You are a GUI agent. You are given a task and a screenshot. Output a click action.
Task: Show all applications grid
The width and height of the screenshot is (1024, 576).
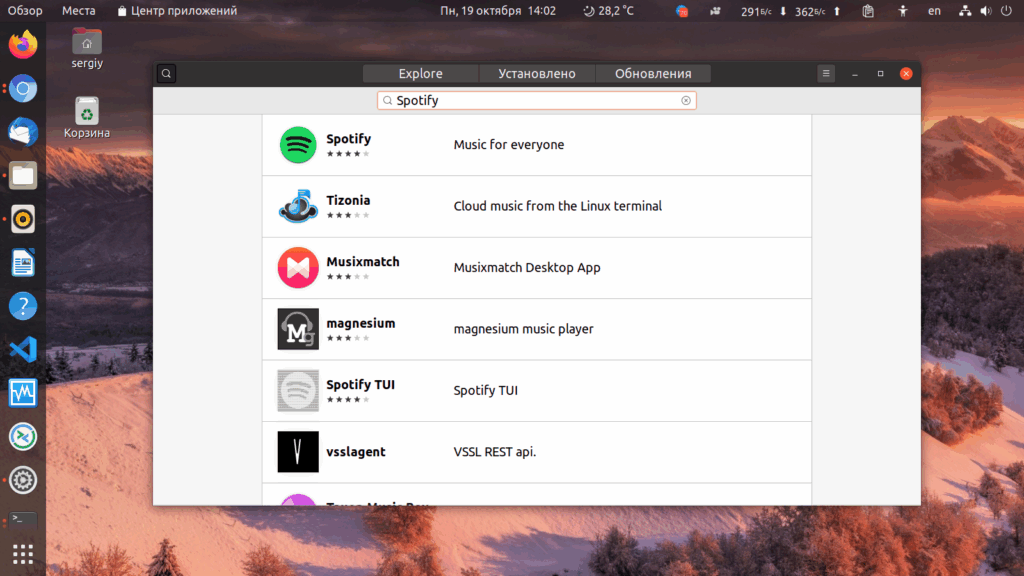[x=23, y=554]
